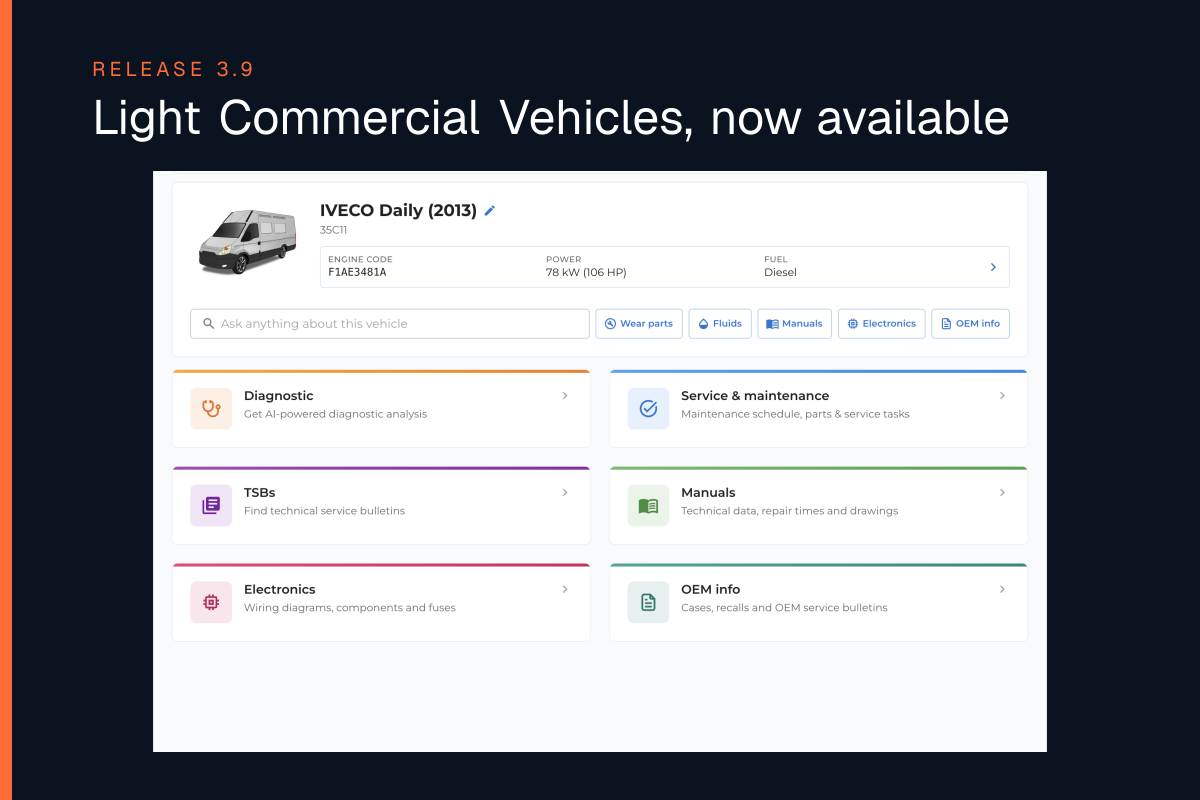Screen dimensions: 1200x800
Task: Select the 'TSBs' card title
Action: click(x=260, y=493)
